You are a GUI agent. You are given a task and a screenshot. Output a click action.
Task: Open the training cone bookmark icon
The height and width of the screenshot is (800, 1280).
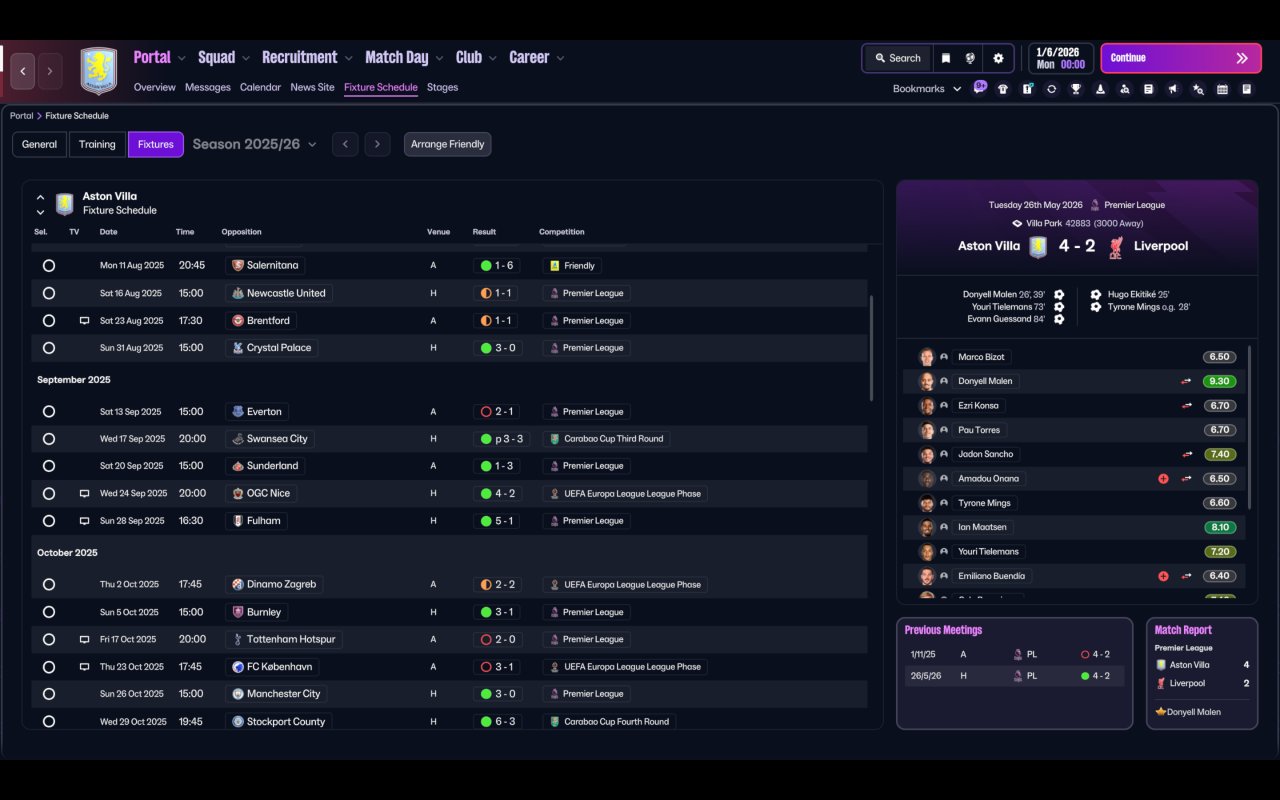pyautogui.click(x=1100, y=89)
